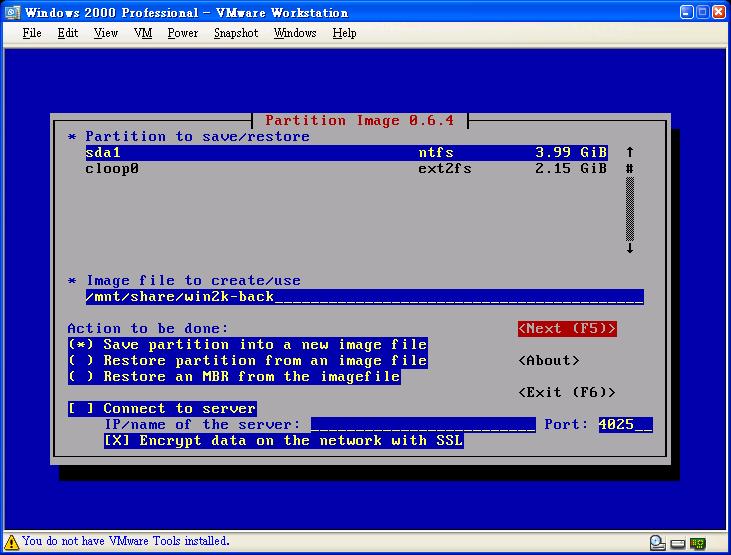
Task: Open the View menu
Action: click(x=105, y=33)
